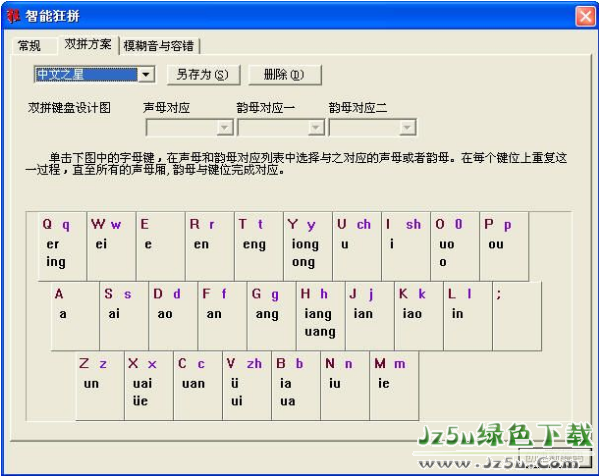Open the 韵母对应二 dropdown list
Screen dimensions: 599x476
[408, 128]
